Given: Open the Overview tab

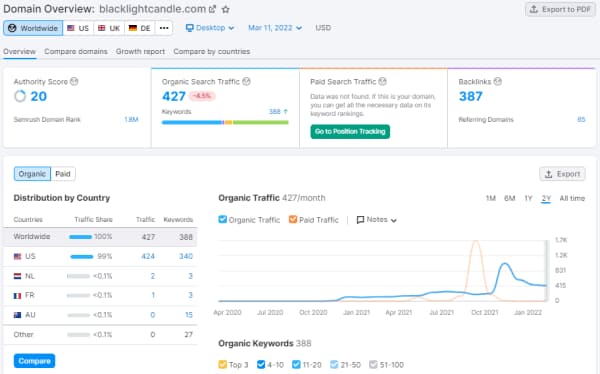Looking at the screenshot, I should pos(20,52).
